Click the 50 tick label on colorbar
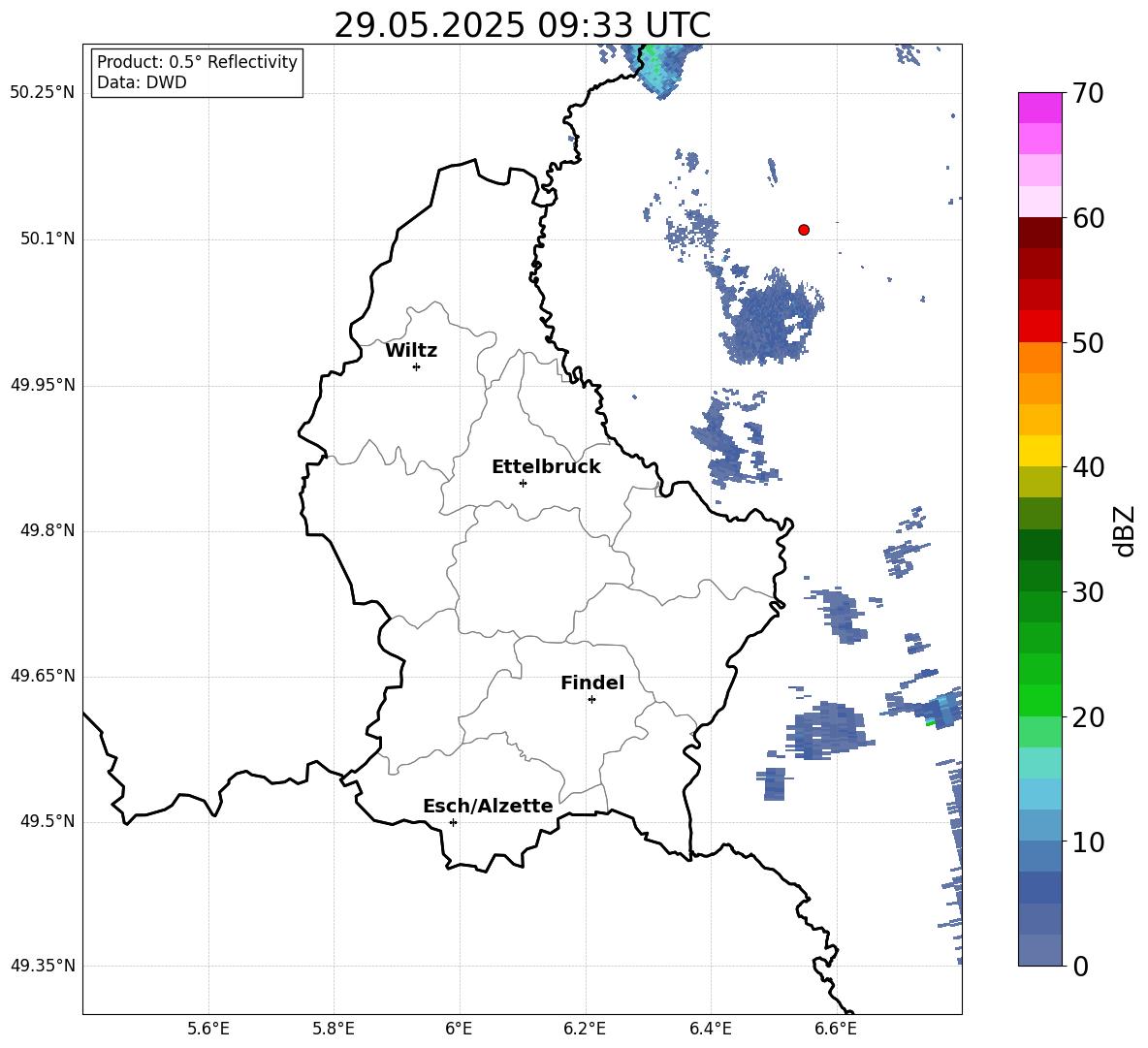This screenshot has width=1148, height=1048. pyautogui.click(x=1088, y=343)
